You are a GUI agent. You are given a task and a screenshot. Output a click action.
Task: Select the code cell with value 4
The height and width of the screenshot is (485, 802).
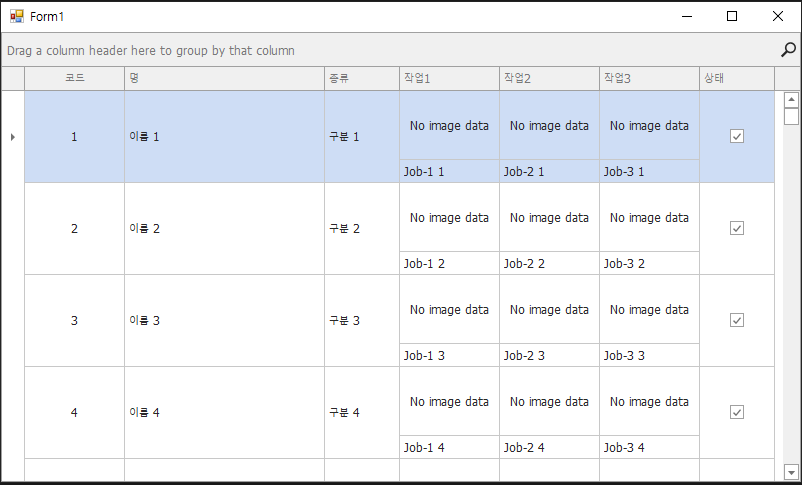(x=75, y=412)
